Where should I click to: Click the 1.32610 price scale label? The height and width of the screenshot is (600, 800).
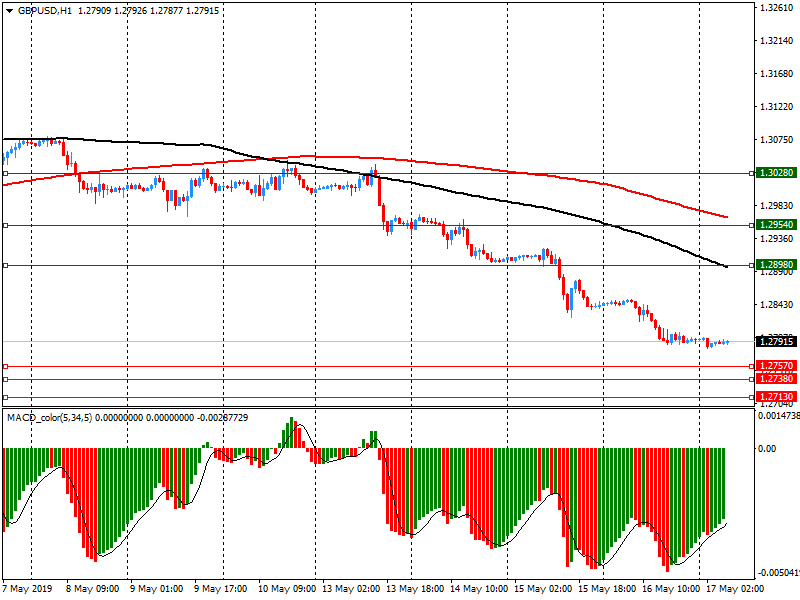click(776, 8)
